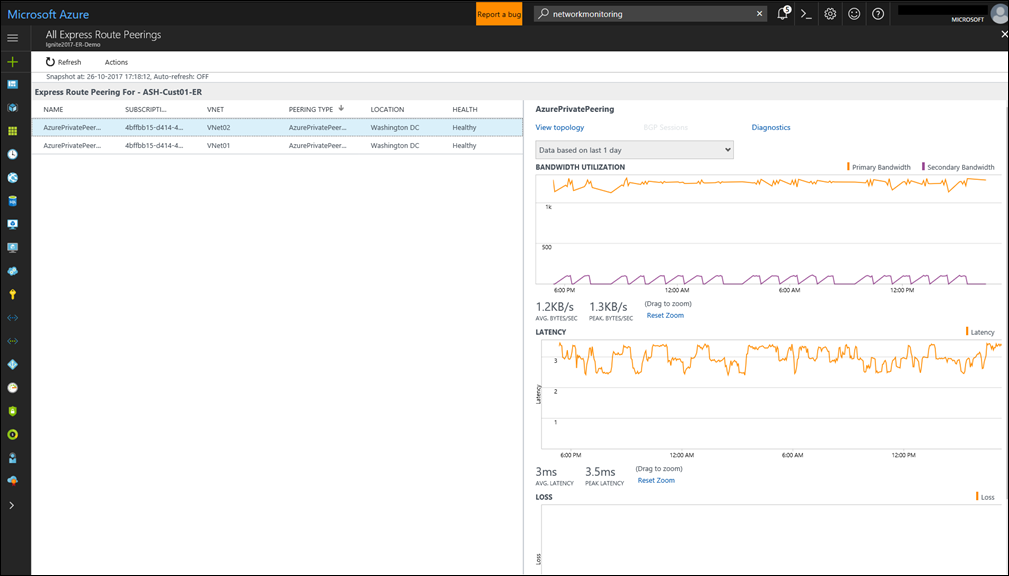Click Reset Zoom under bandwidth chart
The height and width of the screenshot is (576, 1009).
coord(664,316)
